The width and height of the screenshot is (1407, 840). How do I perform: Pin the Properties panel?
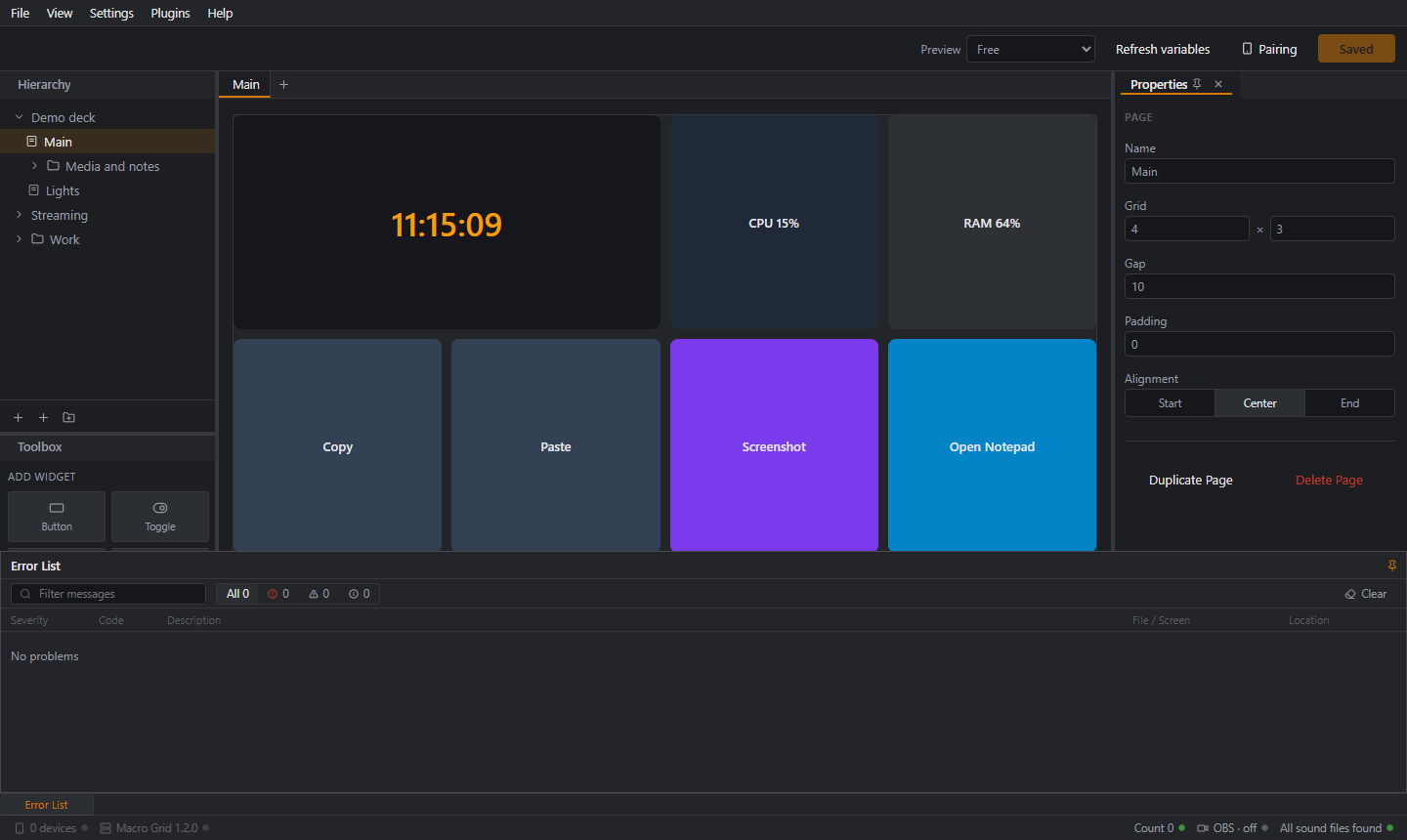[1197, 84]
